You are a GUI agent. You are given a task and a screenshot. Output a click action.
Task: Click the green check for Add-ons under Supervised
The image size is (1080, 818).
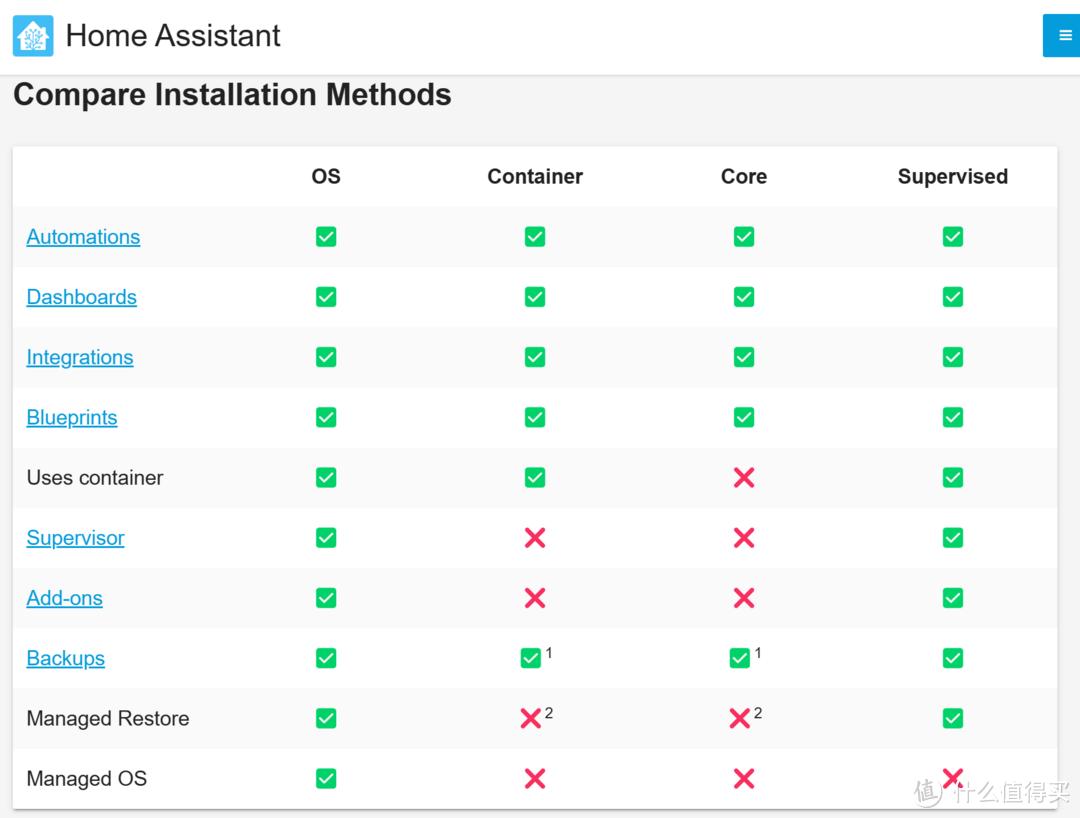953,598
